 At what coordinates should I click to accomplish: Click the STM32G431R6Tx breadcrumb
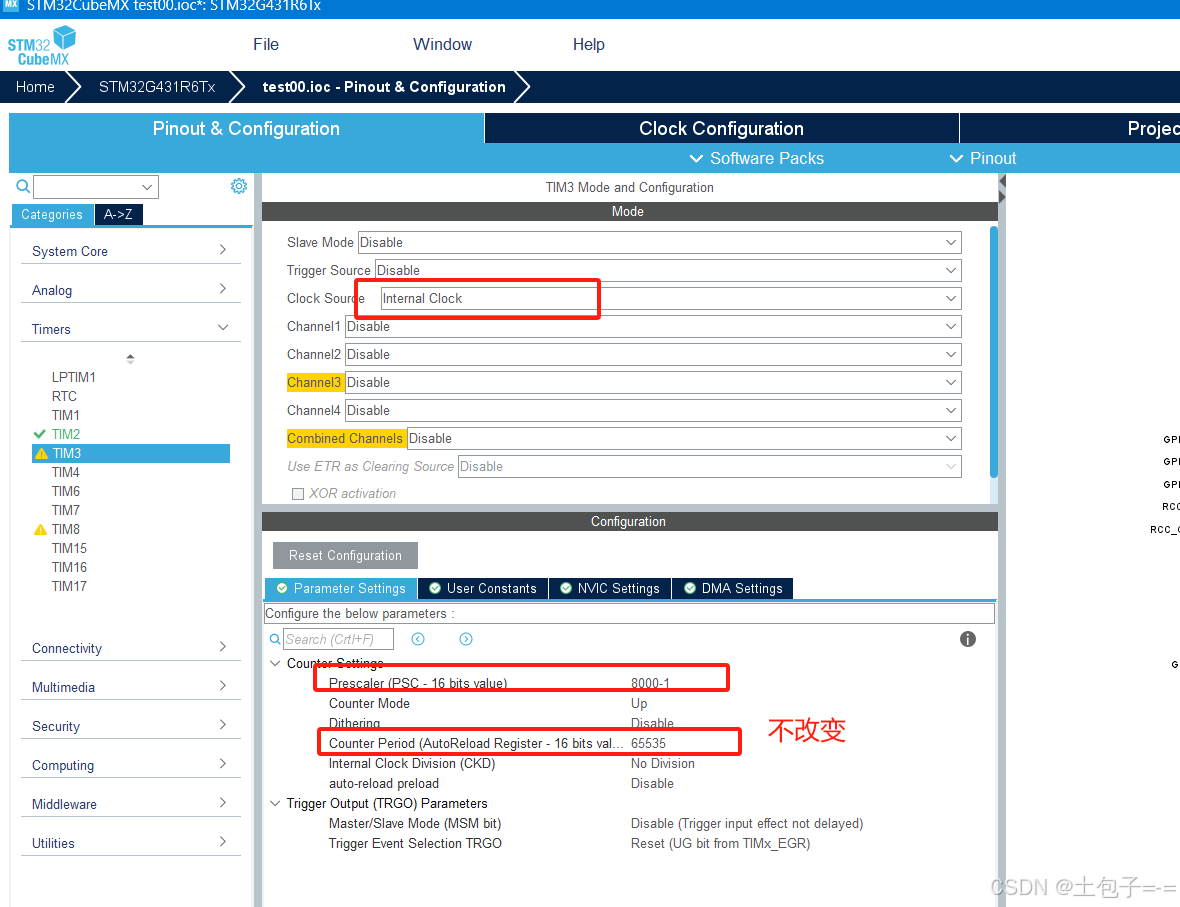point(157,87)
